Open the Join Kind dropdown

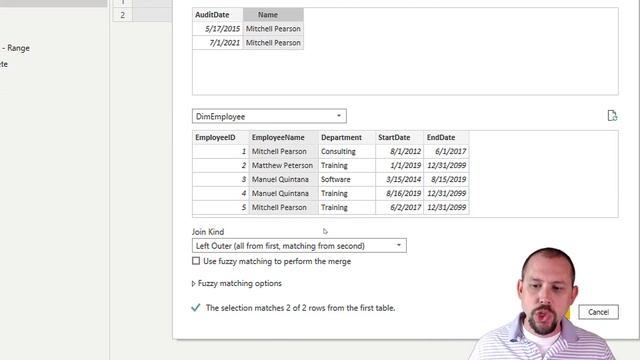(299, 246)
